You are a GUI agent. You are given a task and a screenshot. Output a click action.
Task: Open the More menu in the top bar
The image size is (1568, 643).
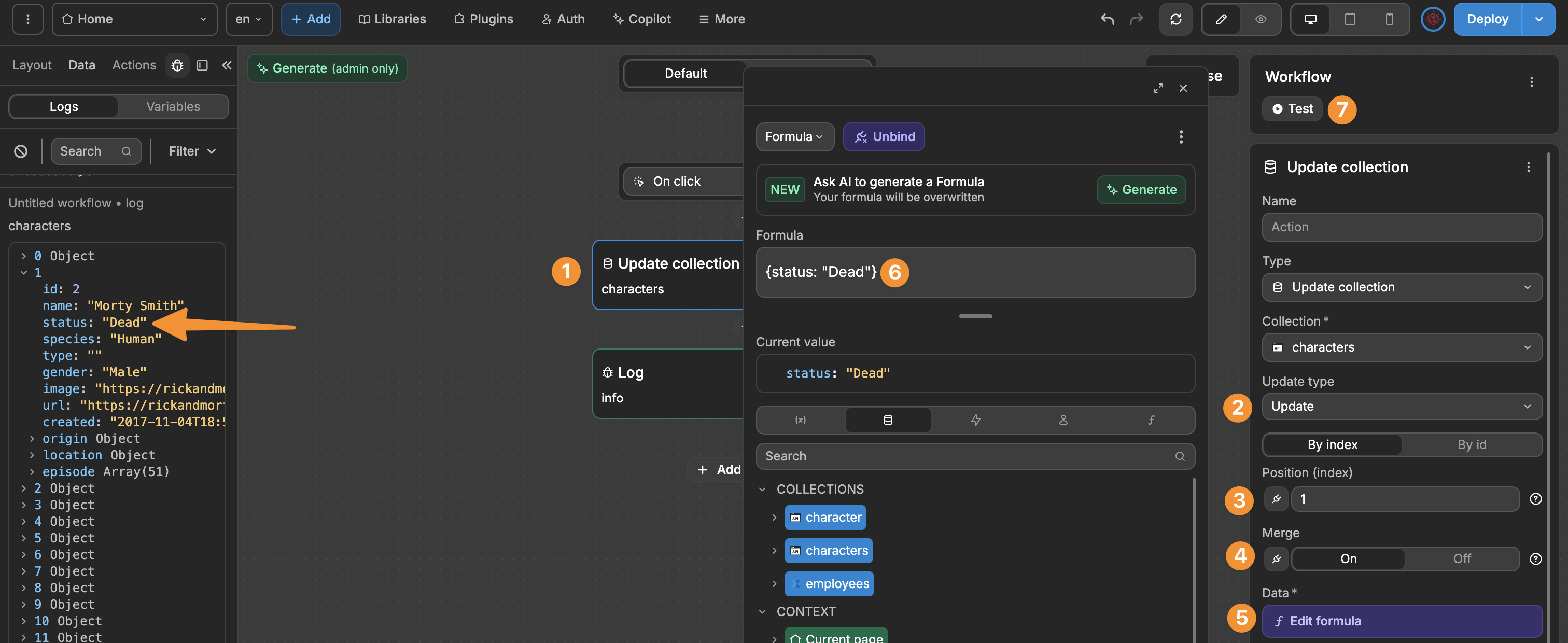tap(721, 19)
